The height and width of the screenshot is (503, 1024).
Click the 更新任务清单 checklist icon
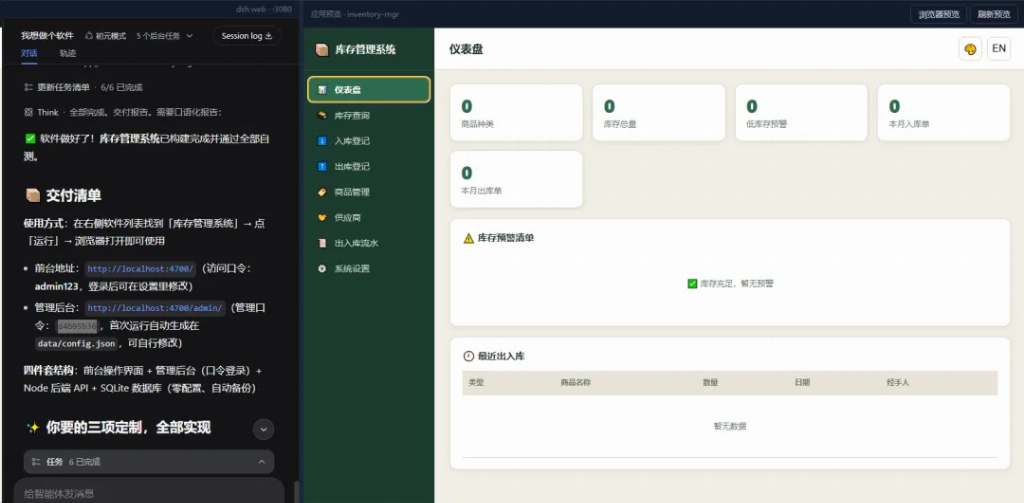28,87
